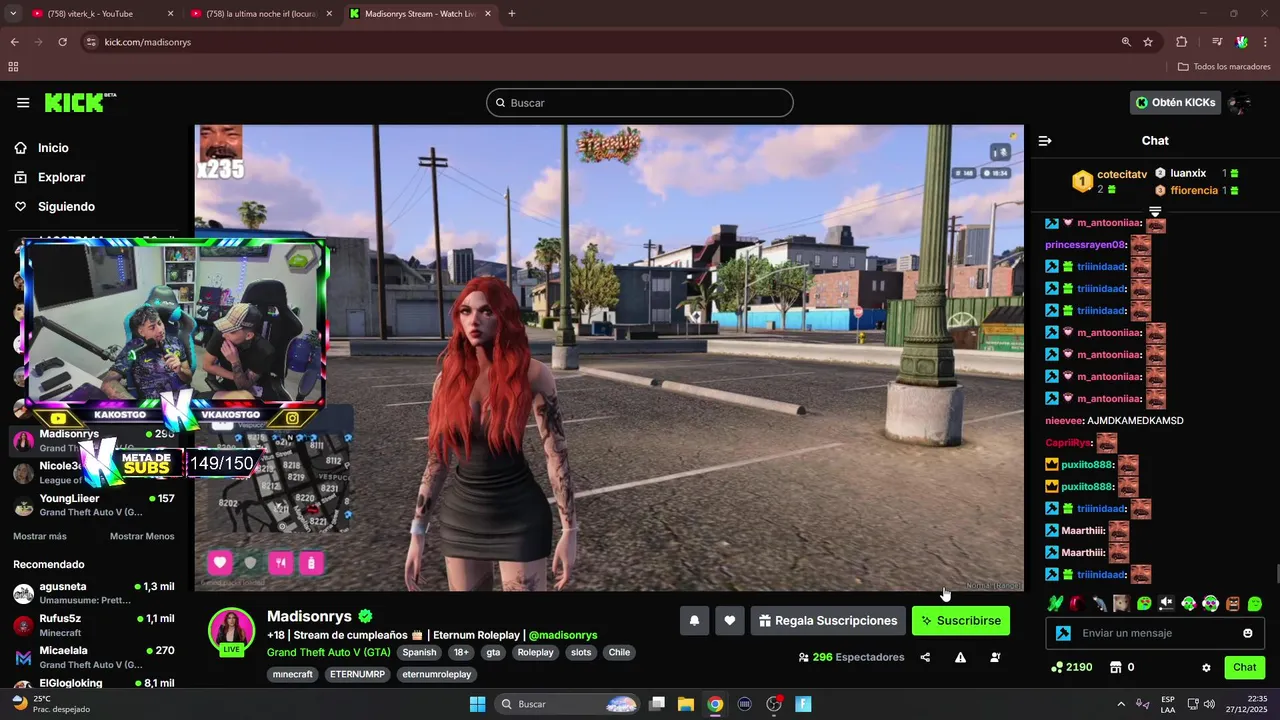Open Inicio in the sidebar

(53, 148)
